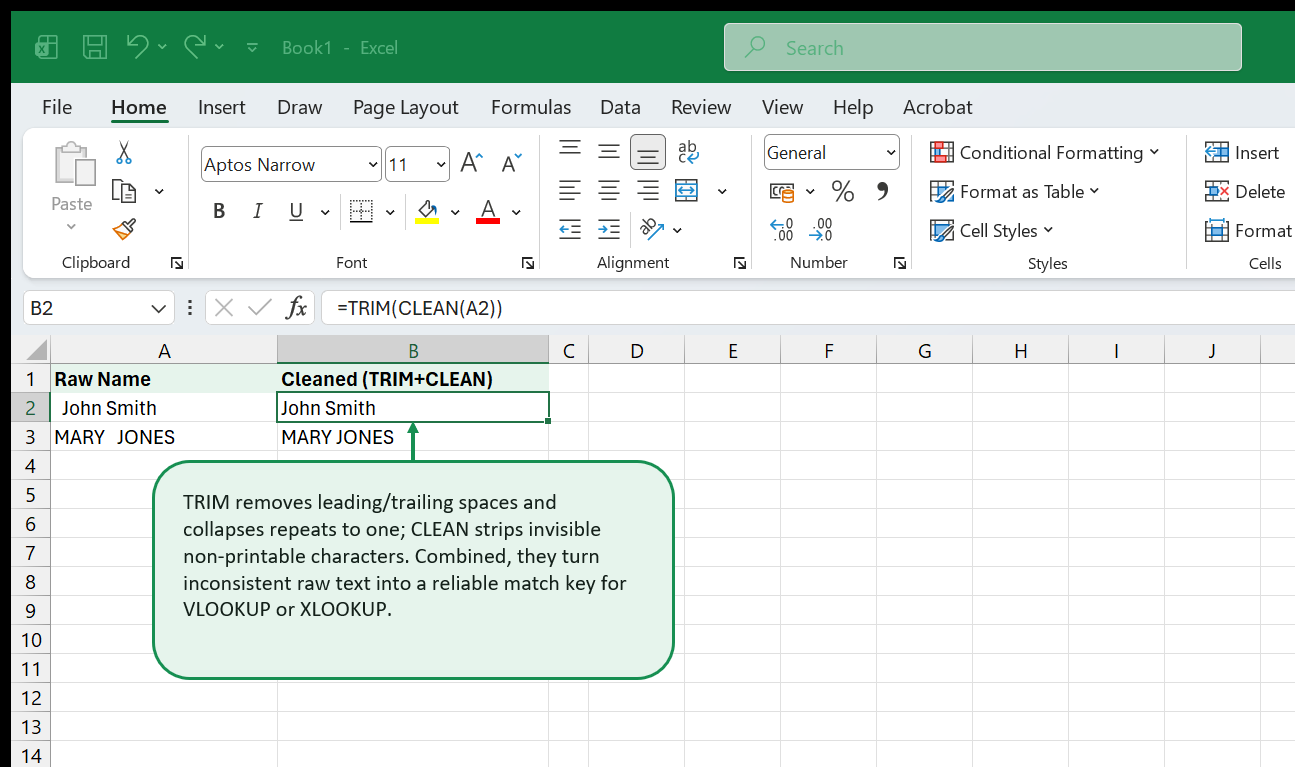Expand Conditional Formatting menu
The width and height of the screenshot is (1295, 767).
(1045, 152)
